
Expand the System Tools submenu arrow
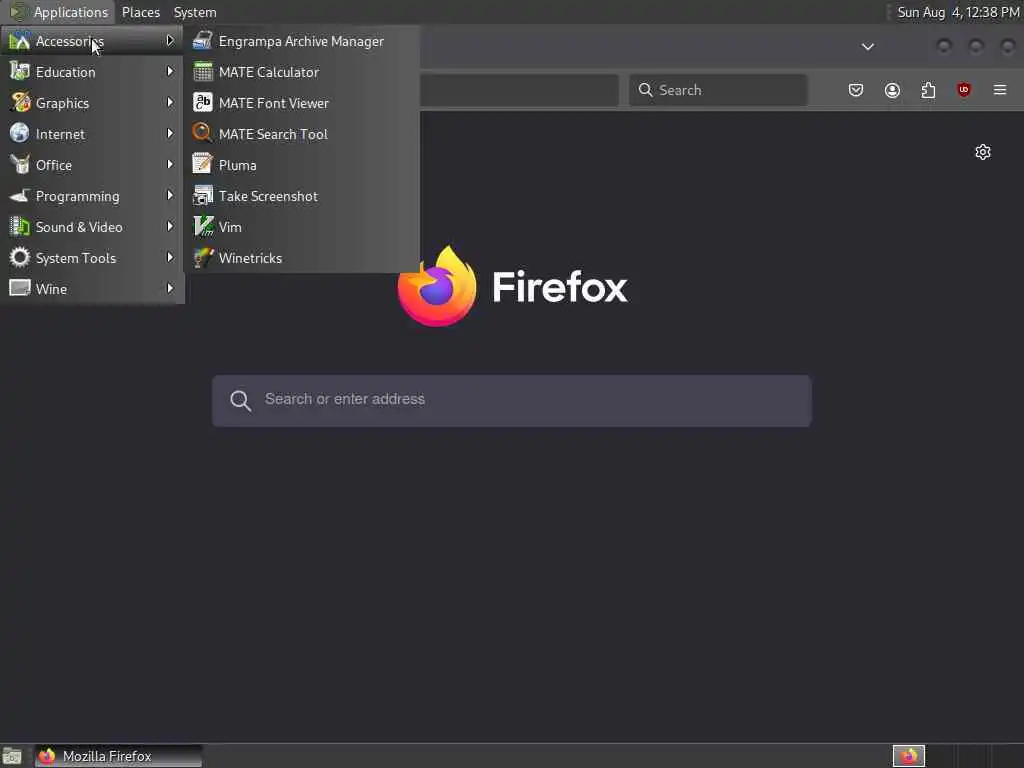[x=170, y=257]
